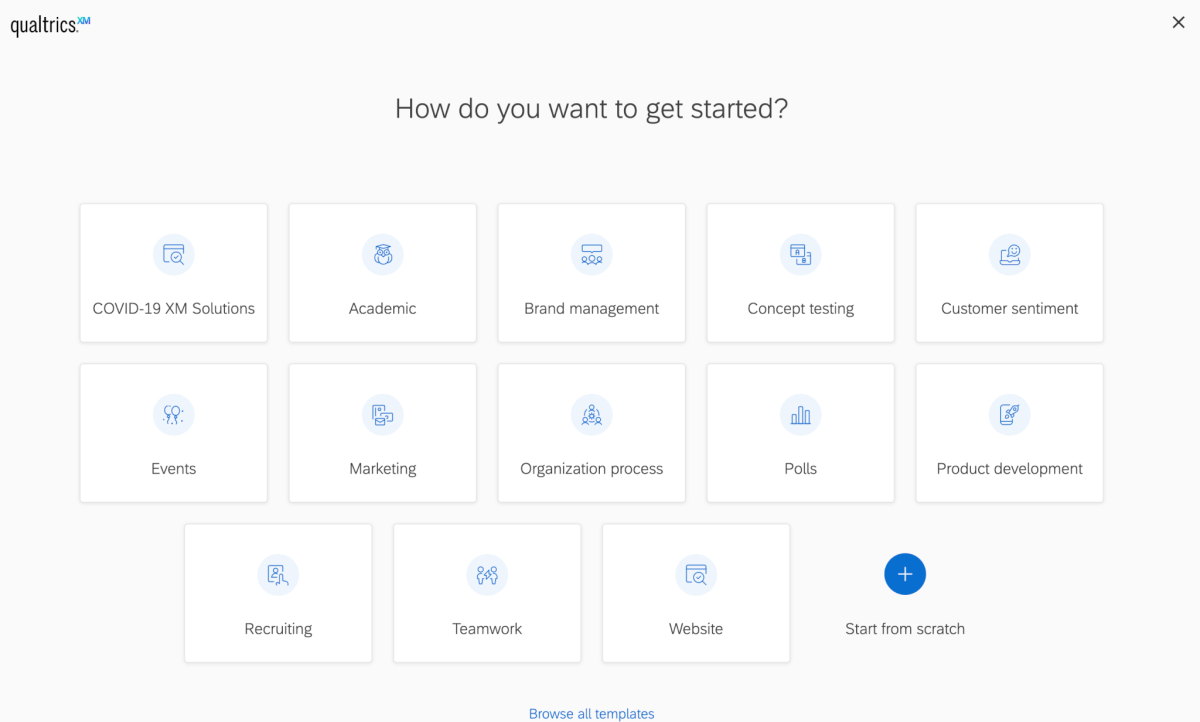Click the Events card label text
The width and height of the screenshot is (1200, 722).
[x=174, y=469]
